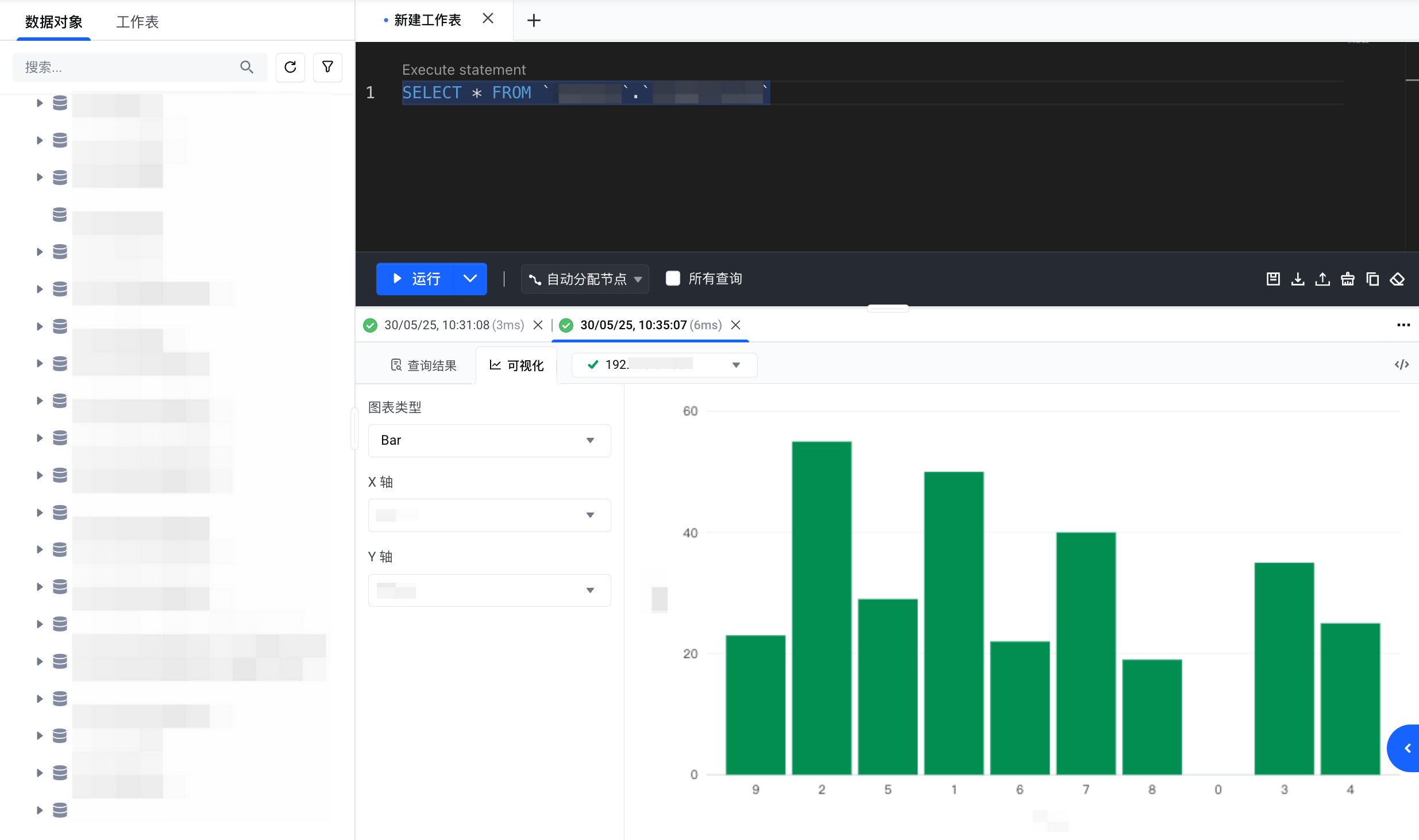Screen dimensions: 1419x840
Task: Click the SELECT * FROM statement line in editor
Action: pos(585,93)
